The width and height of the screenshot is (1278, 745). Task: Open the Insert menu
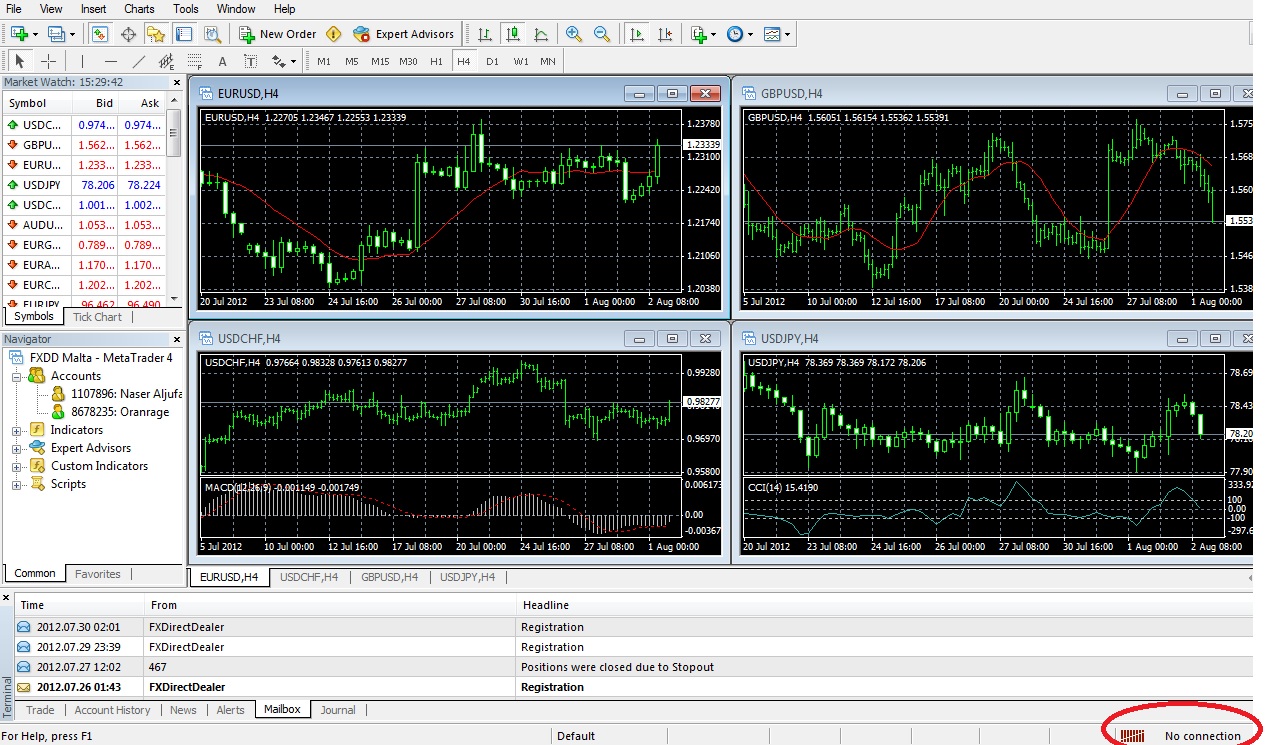[x=93, y=9]
